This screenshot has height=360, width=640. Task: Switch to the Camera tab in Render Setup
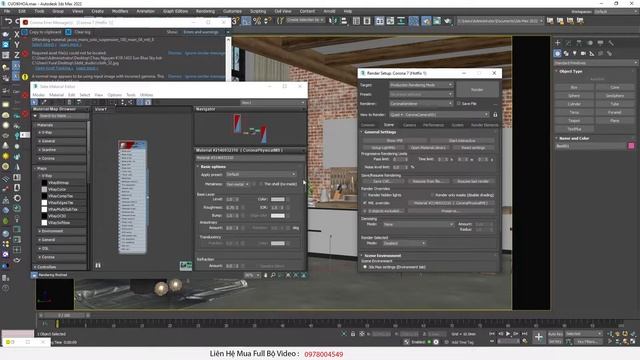409,125
